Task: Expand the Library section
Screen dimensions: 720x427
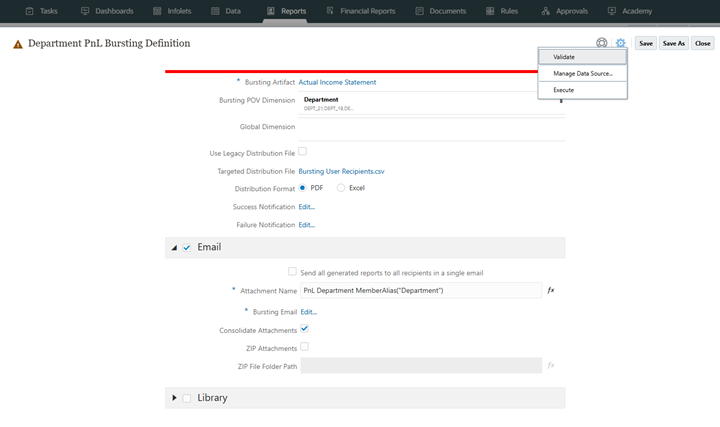Action: coord(174,398)
